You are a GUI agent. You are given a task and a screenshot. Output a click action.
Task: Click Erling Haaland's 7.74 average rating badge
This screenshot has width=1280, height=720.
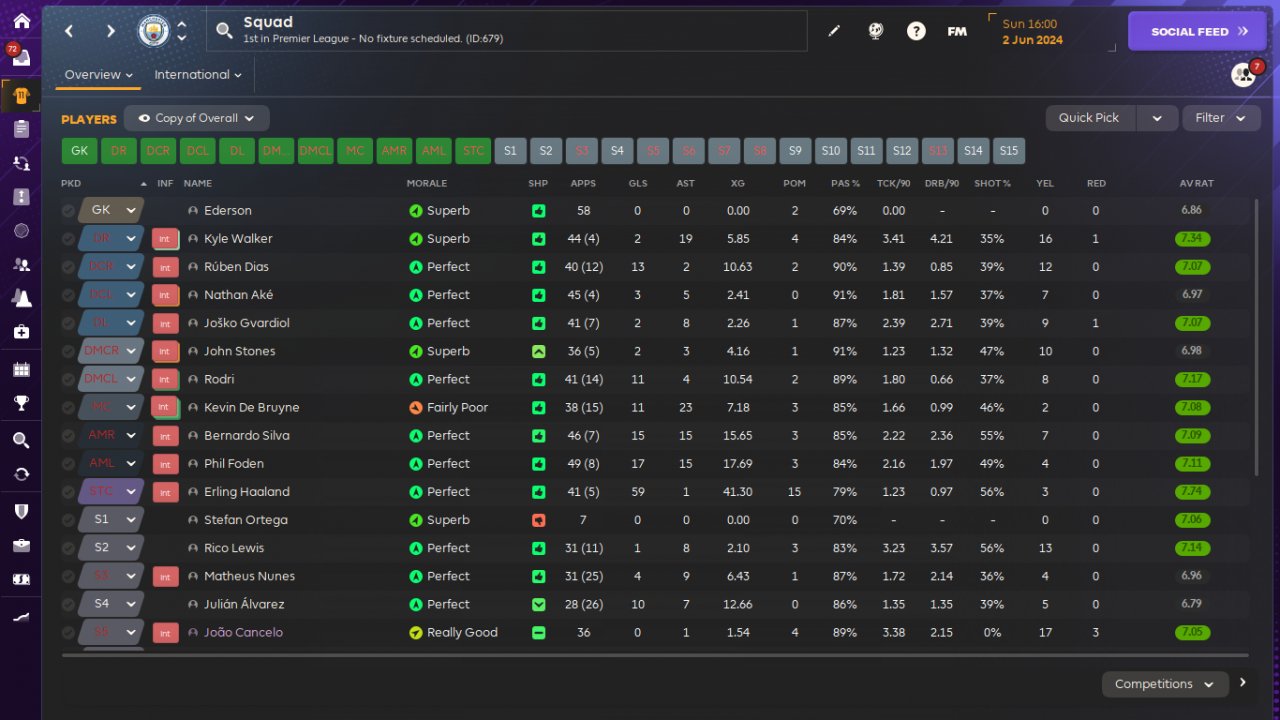(x=1191, y=492)
